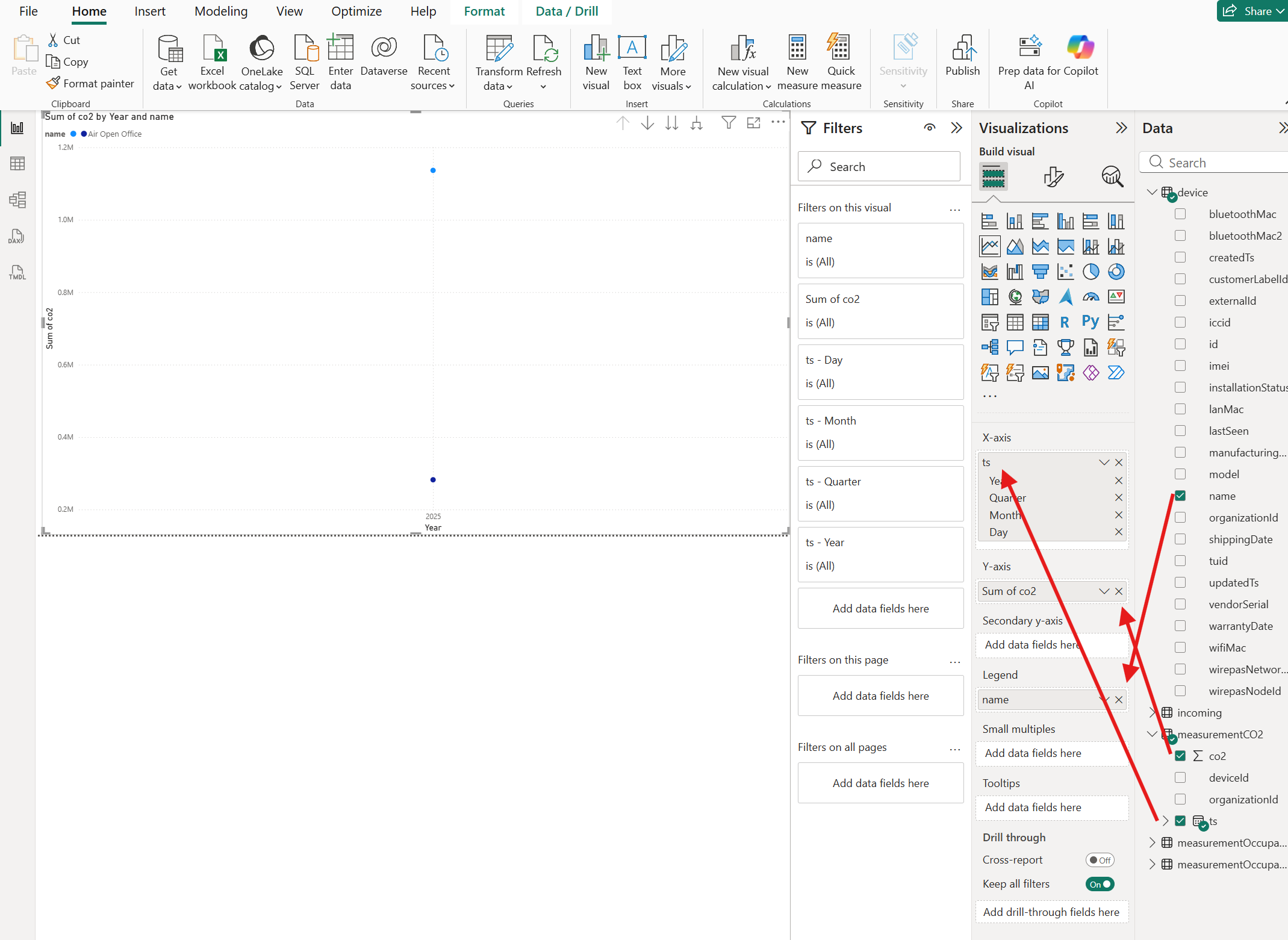Check the bluetoothMac field checkbox
This screenshot has width=1288, height=940.
coord(1180,214)
